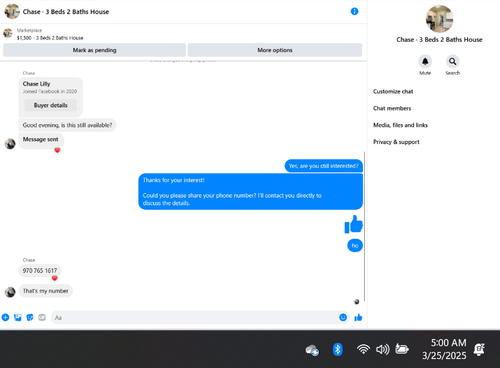Click the "That's my number" message
The height and width of the screenshot is (368, 500).
(45, 291)
